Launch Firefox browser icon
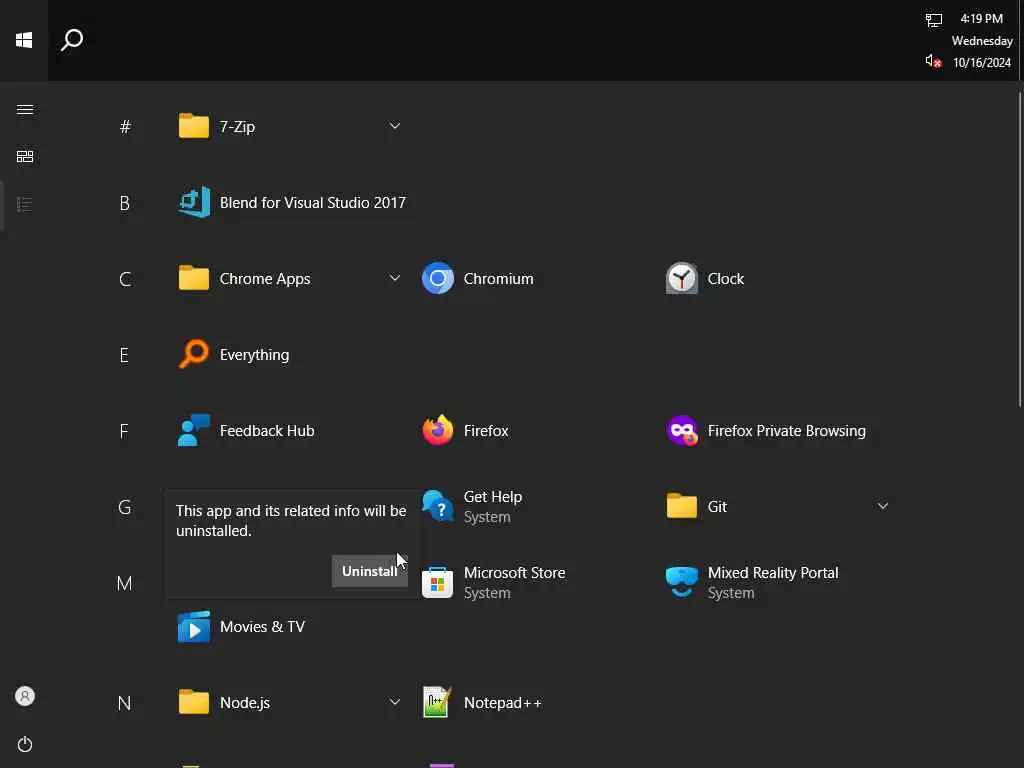This screenshot has height=768, width=1024. [438, 430]
